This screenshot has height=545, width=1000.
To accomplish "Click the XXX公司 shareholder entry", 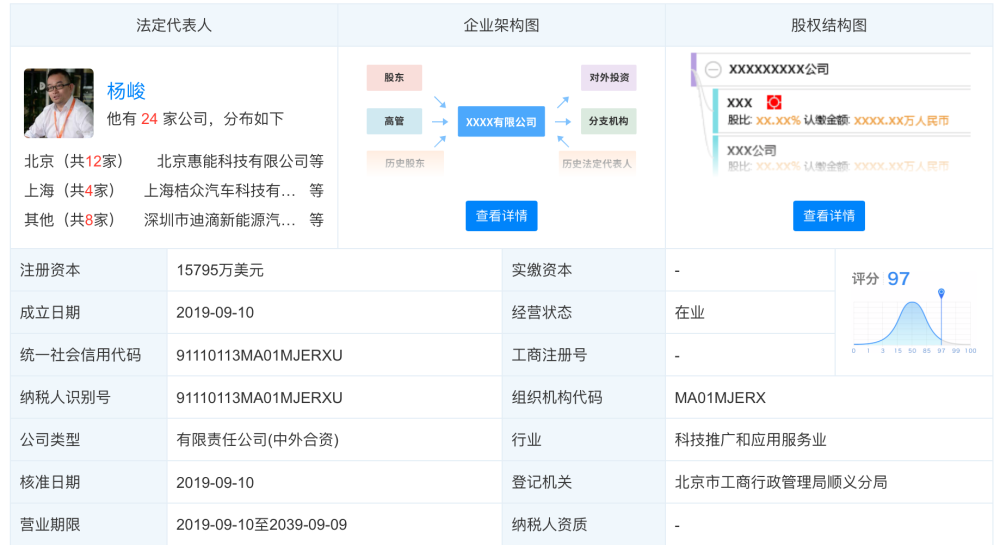I will [751, 150].
